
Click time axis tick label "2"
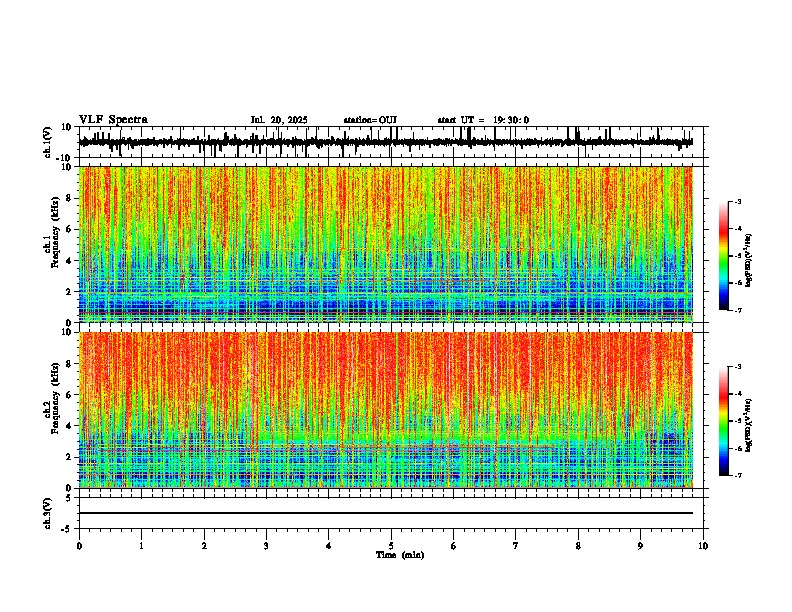pos(204,546)
